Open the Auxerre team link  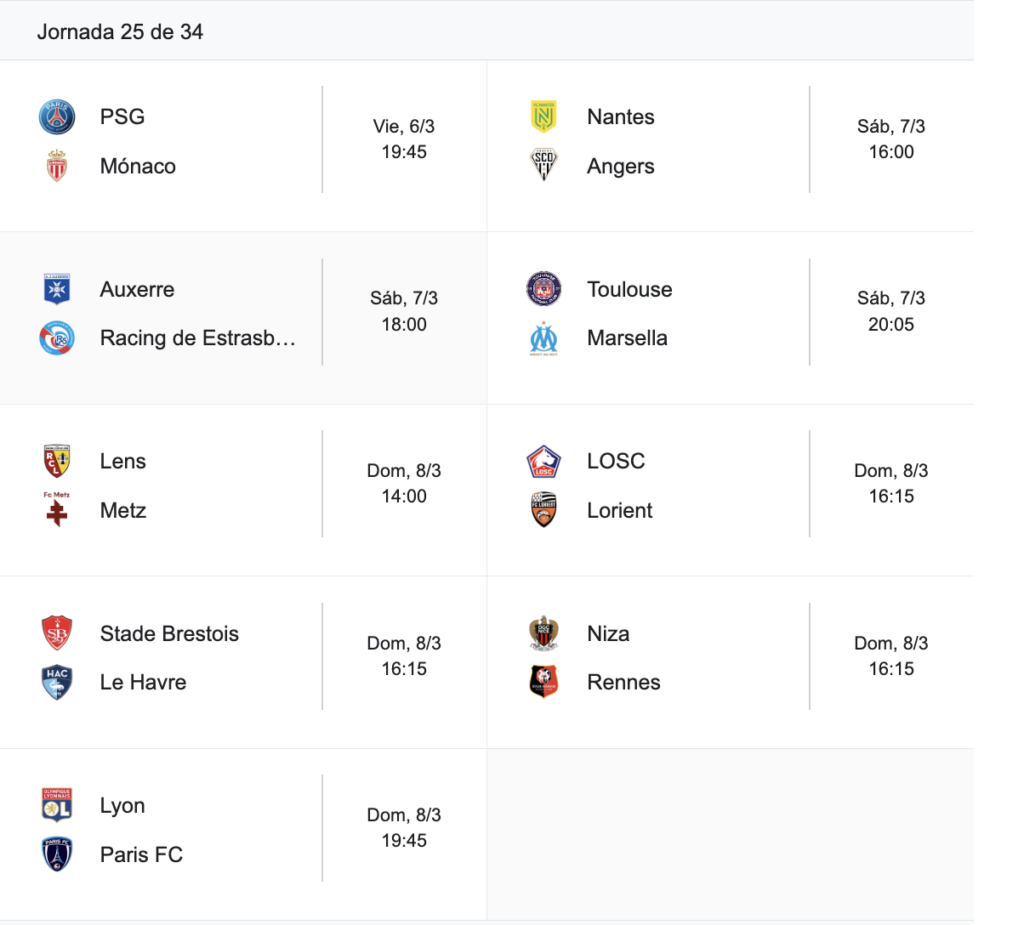coord(137,289)
